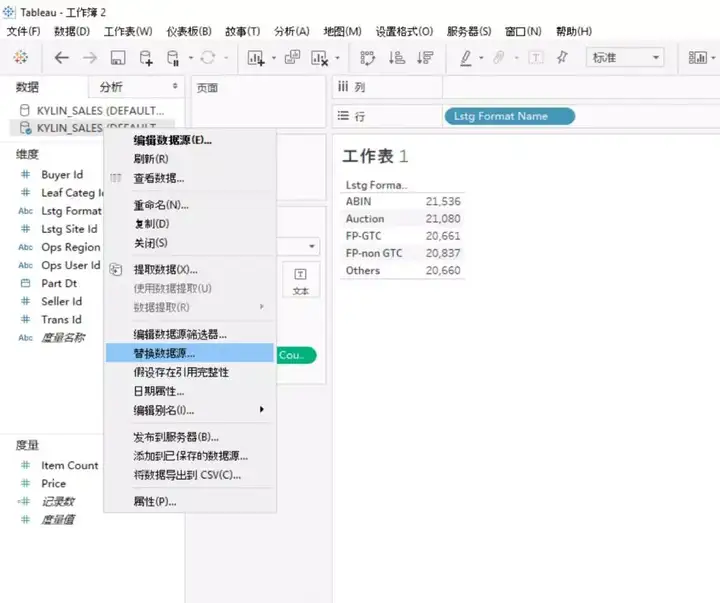Click the sort descending icon
This screenshot has height=603, width=720.
(x=425, y=57)
